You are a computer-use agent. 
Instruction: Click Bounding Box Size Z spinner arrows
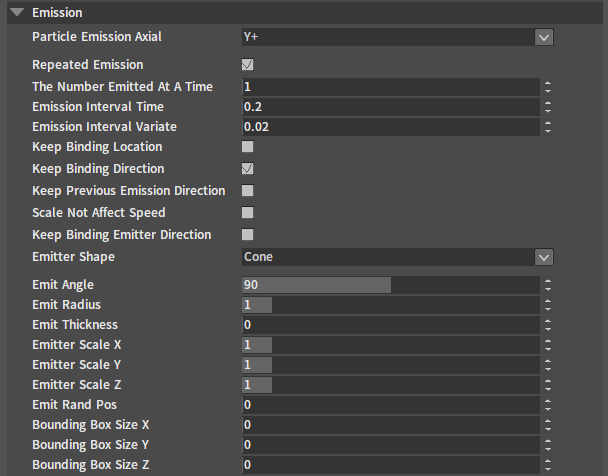click(x=547, y=465)
